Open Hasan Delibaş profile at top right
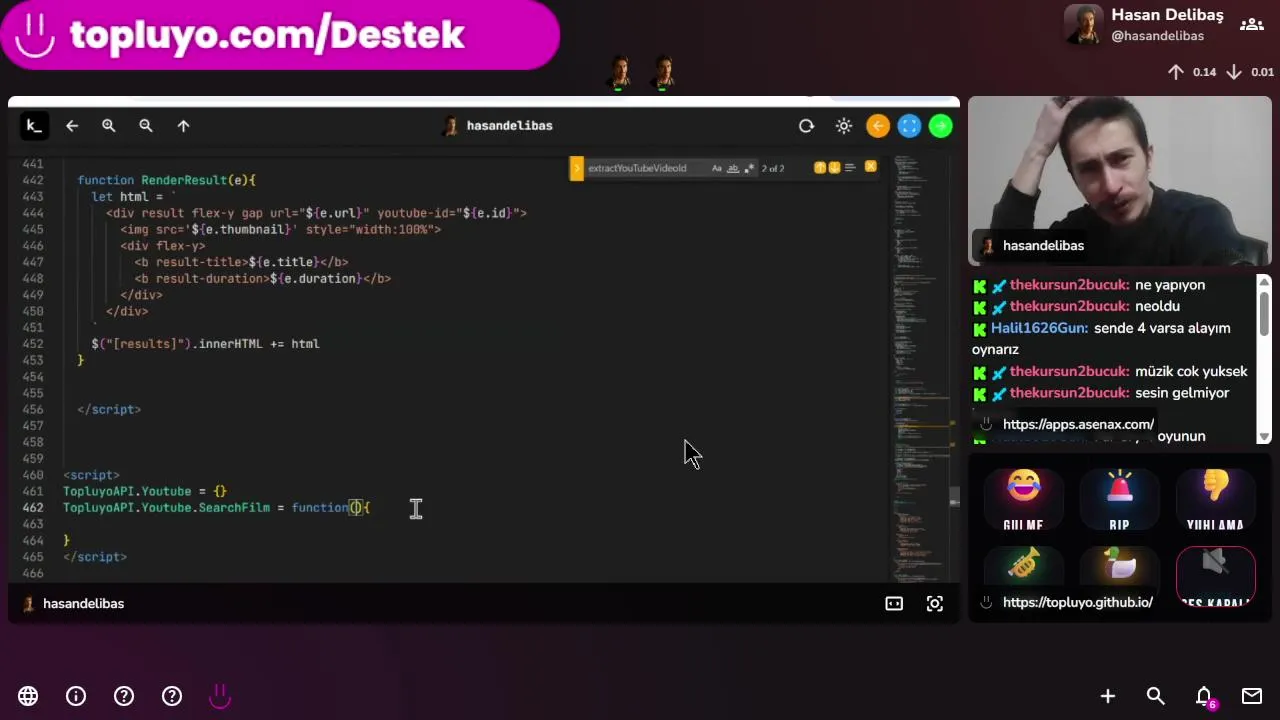 [x=1144, y=25]
